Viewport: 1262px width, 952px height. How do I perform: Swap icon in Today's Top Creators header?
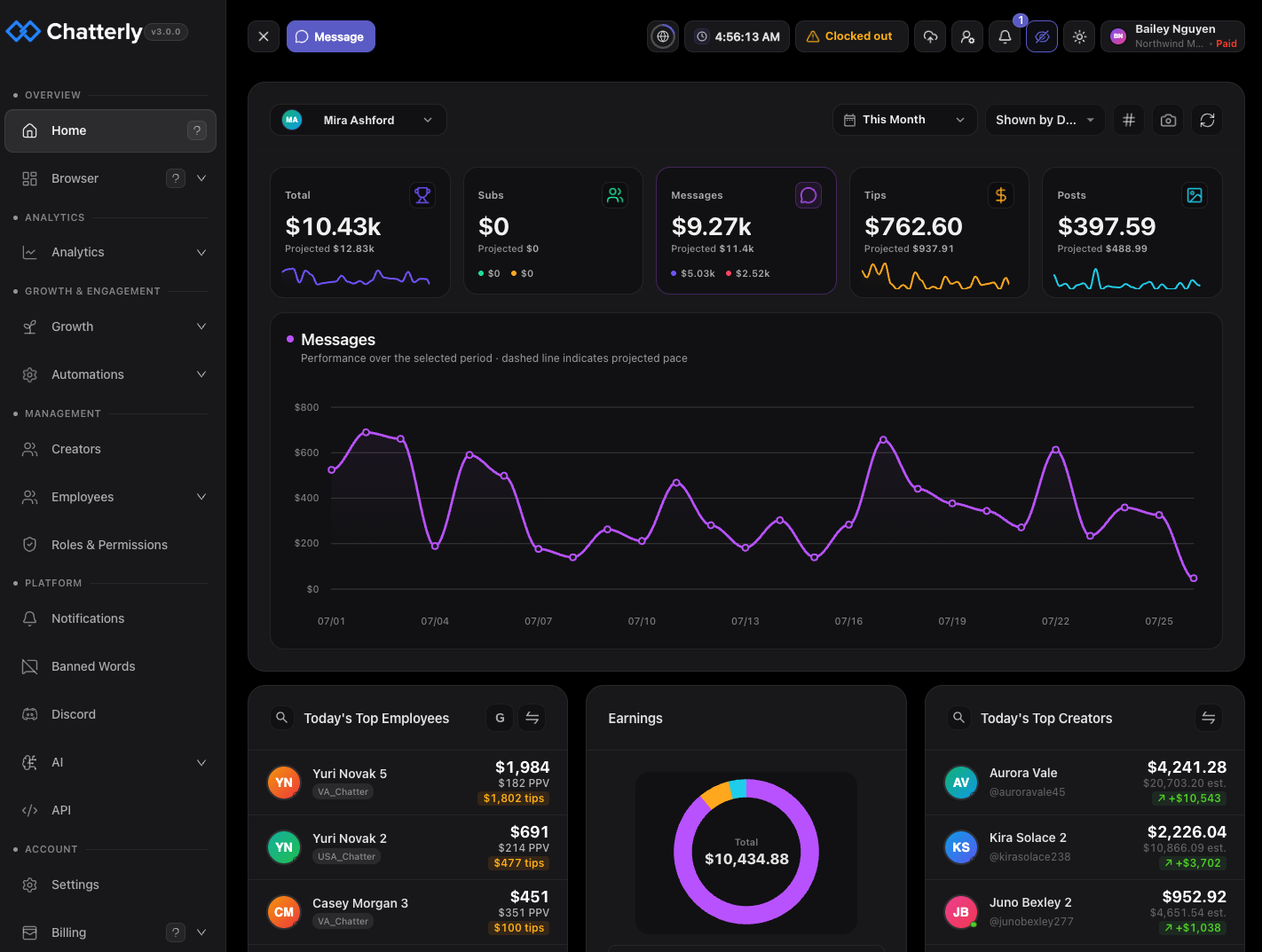click(x=1209, y=718)
